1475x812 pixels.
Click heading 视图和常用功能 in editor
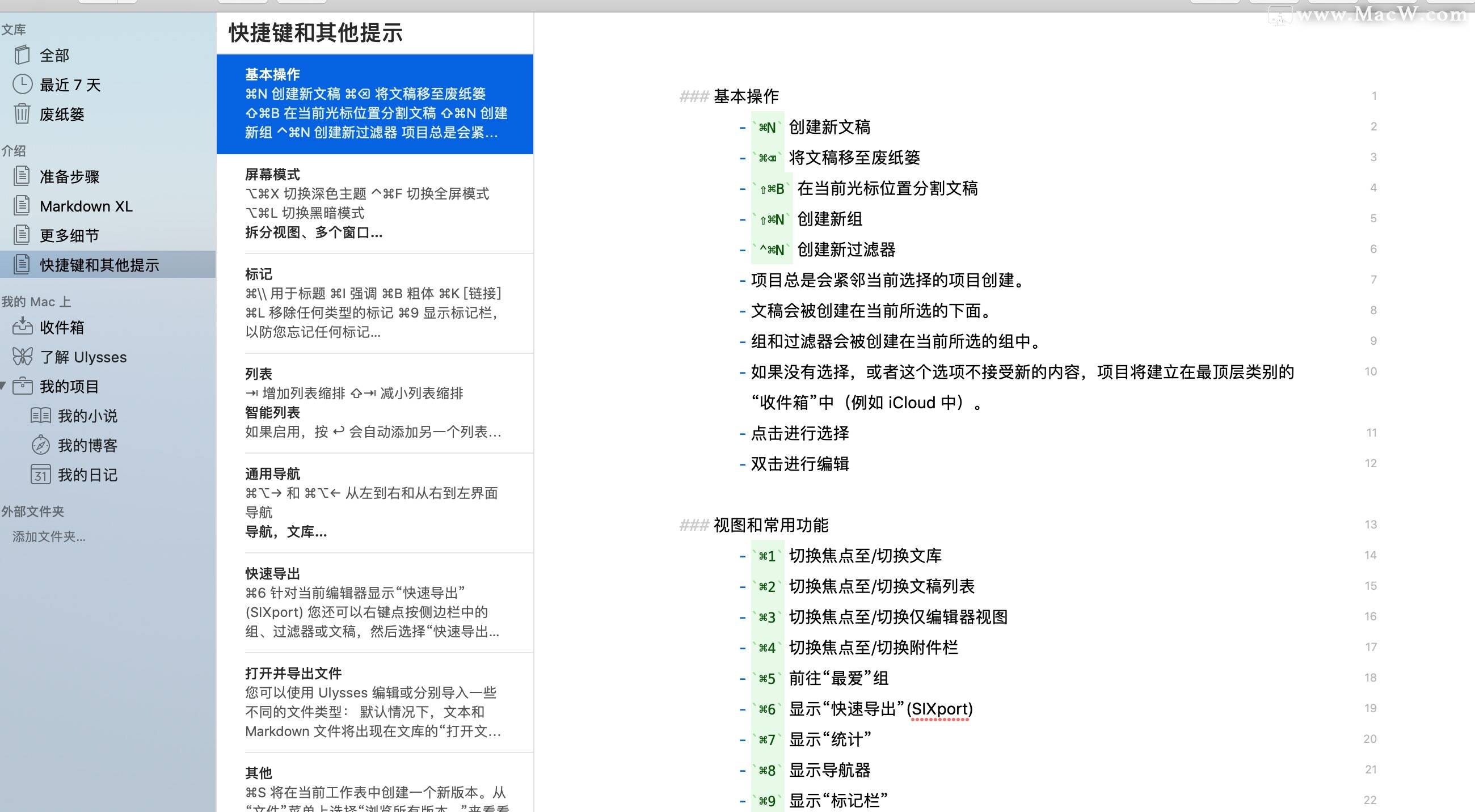[771, 525]
